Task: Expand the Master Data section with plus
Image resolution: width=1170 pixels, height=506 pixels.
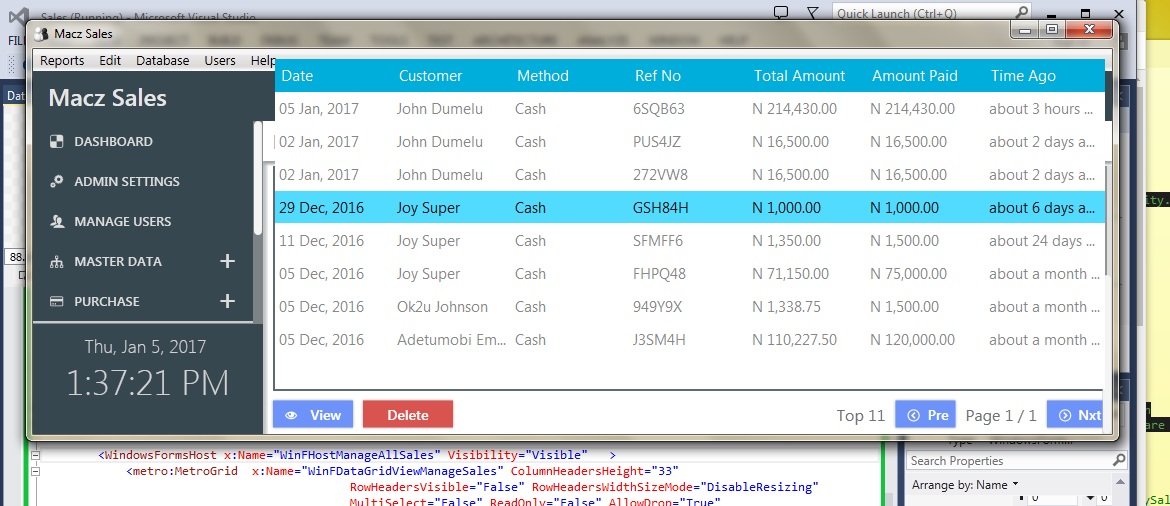Action: (228, 261)
